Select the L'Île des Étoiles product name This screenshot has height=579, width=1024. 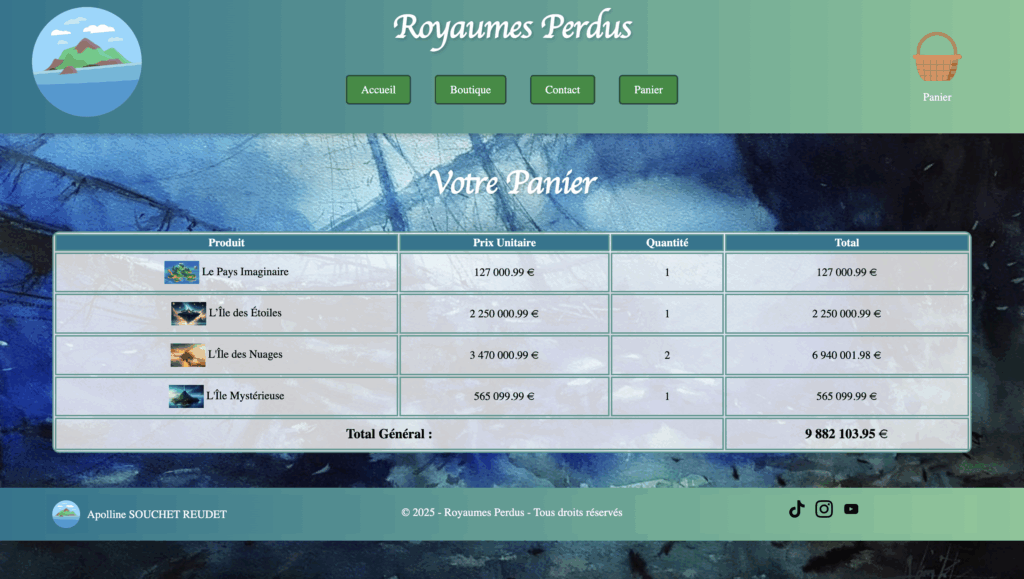click(x=245, y=313)
